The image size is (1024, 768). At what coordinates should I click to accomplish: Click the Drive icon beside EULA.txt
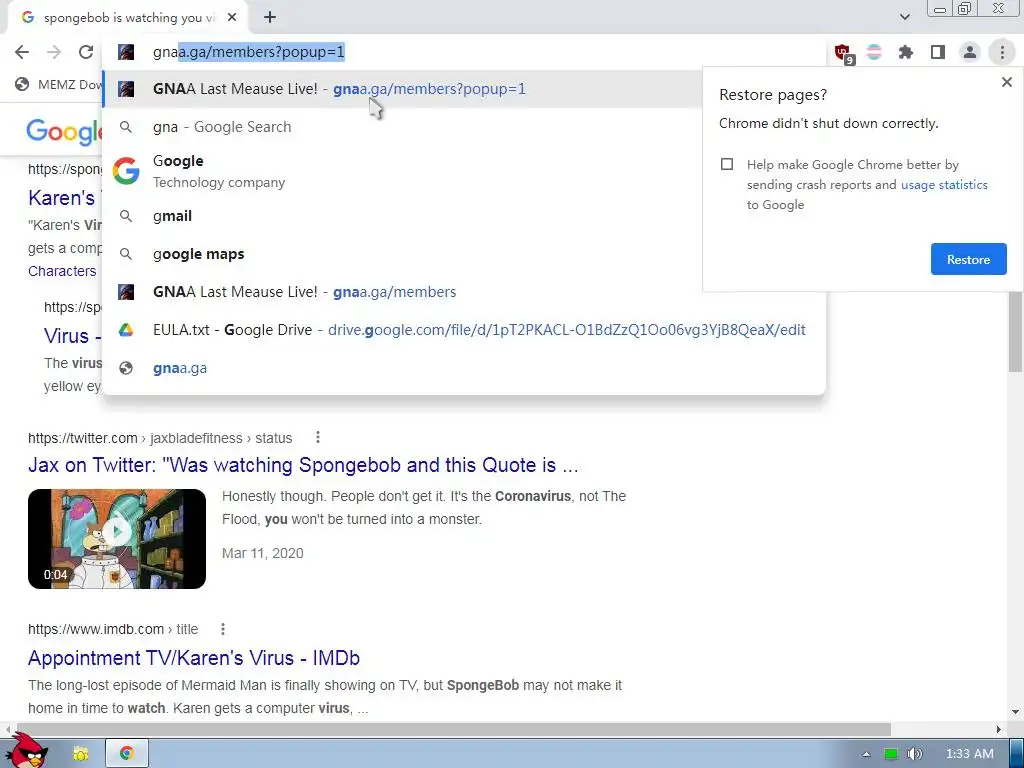[126, 330]
